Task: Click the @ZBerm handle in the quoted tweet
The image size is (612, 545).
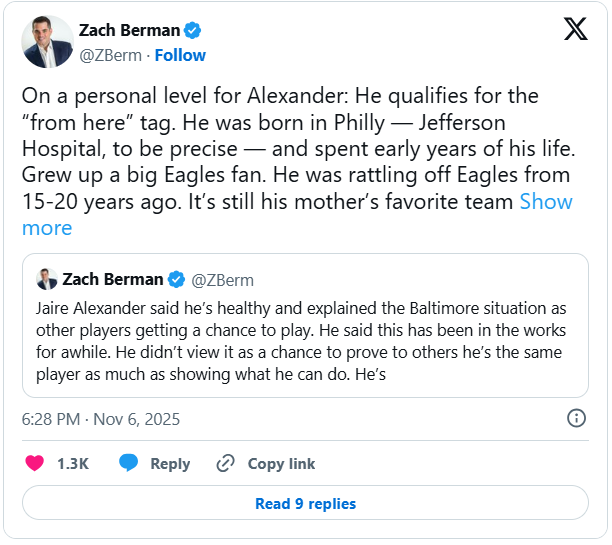Action: (222, 279)
